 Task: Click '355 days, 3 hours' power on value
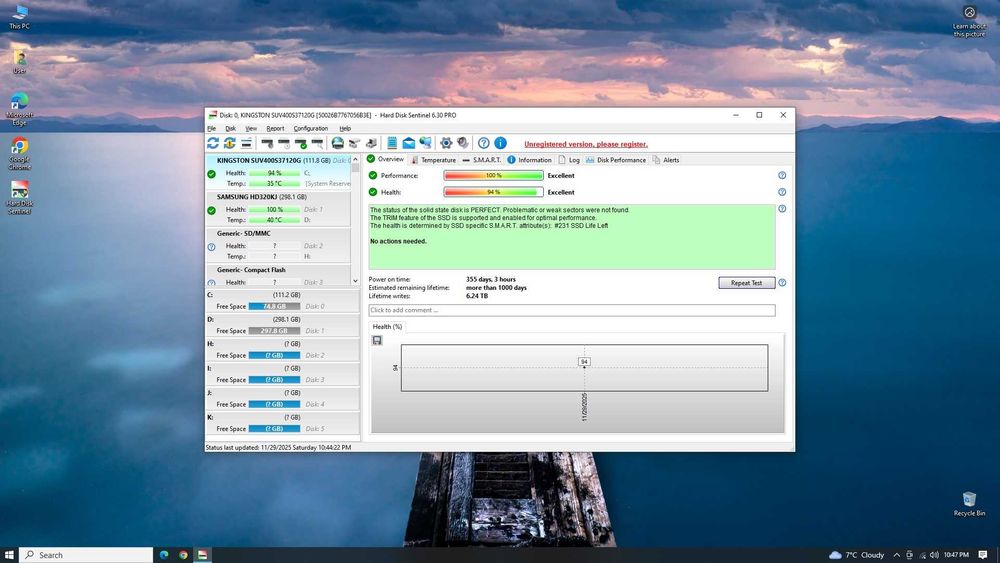[x=490, y=279]
